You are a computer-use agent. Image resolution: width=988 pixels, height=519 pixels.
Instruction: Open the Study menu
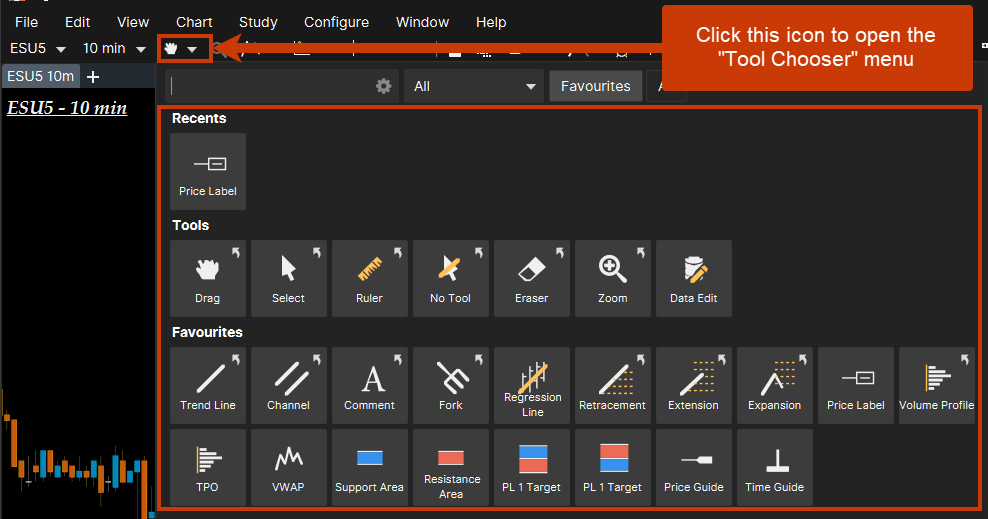click(x=258, y=22)
